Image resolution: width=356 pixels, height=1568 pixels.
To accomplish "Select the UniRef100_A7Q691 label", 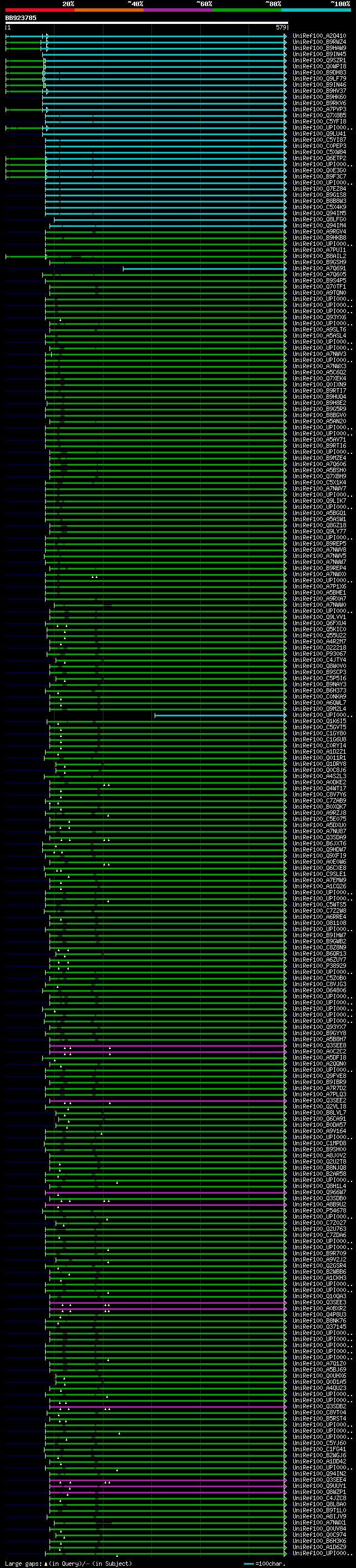I will click(319, 269).
